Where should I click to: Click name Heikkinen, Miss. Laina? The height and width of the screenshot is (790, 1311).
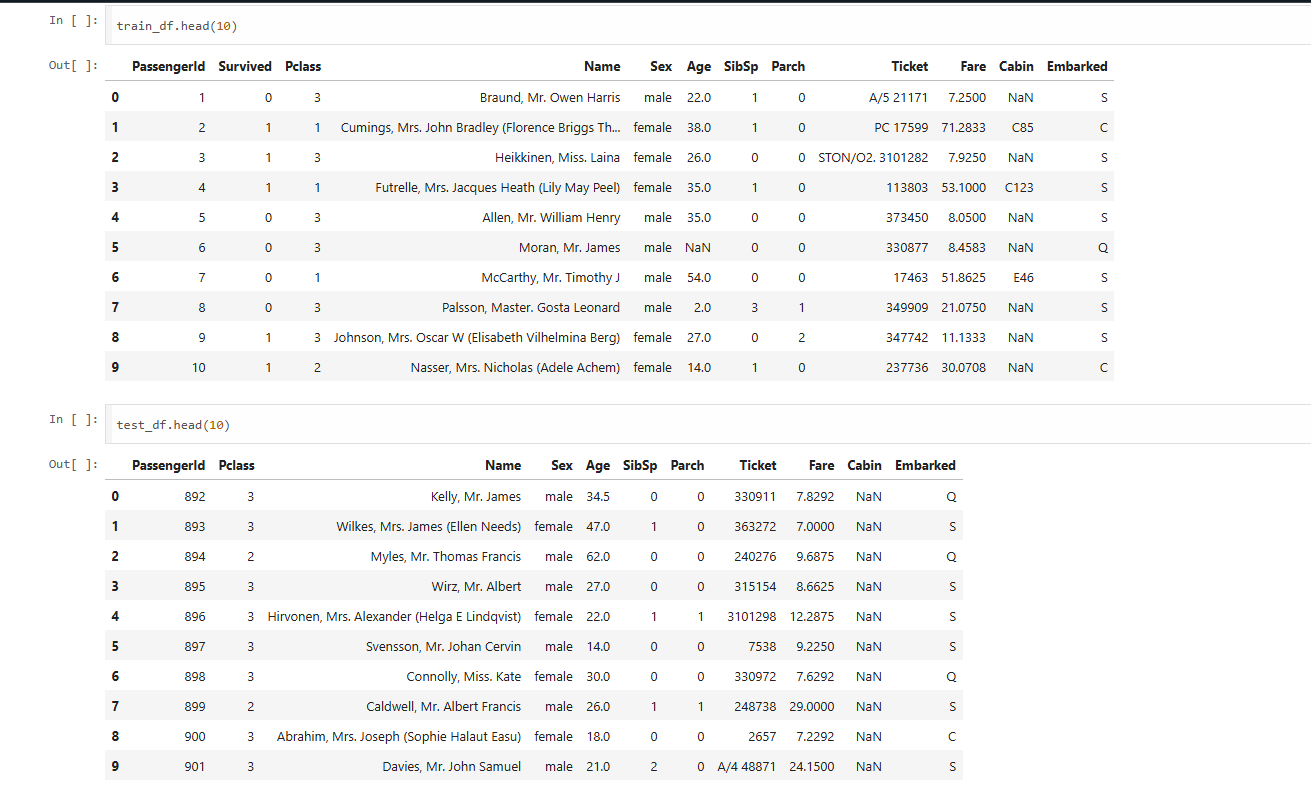pyautogui.click(x=558, y=158)
